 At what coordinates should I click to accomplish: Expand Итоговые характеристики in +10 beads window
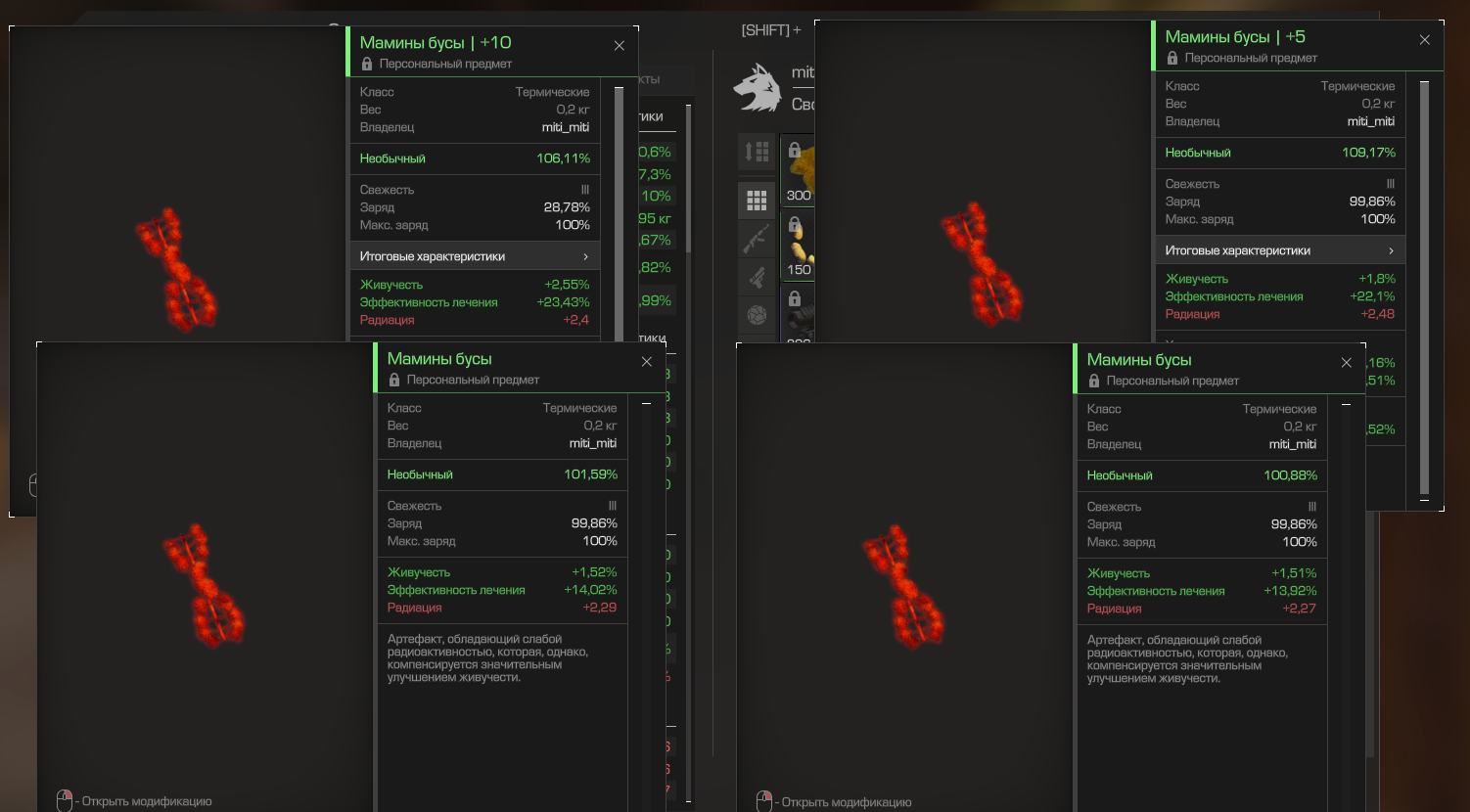click(x=475, y=256)
